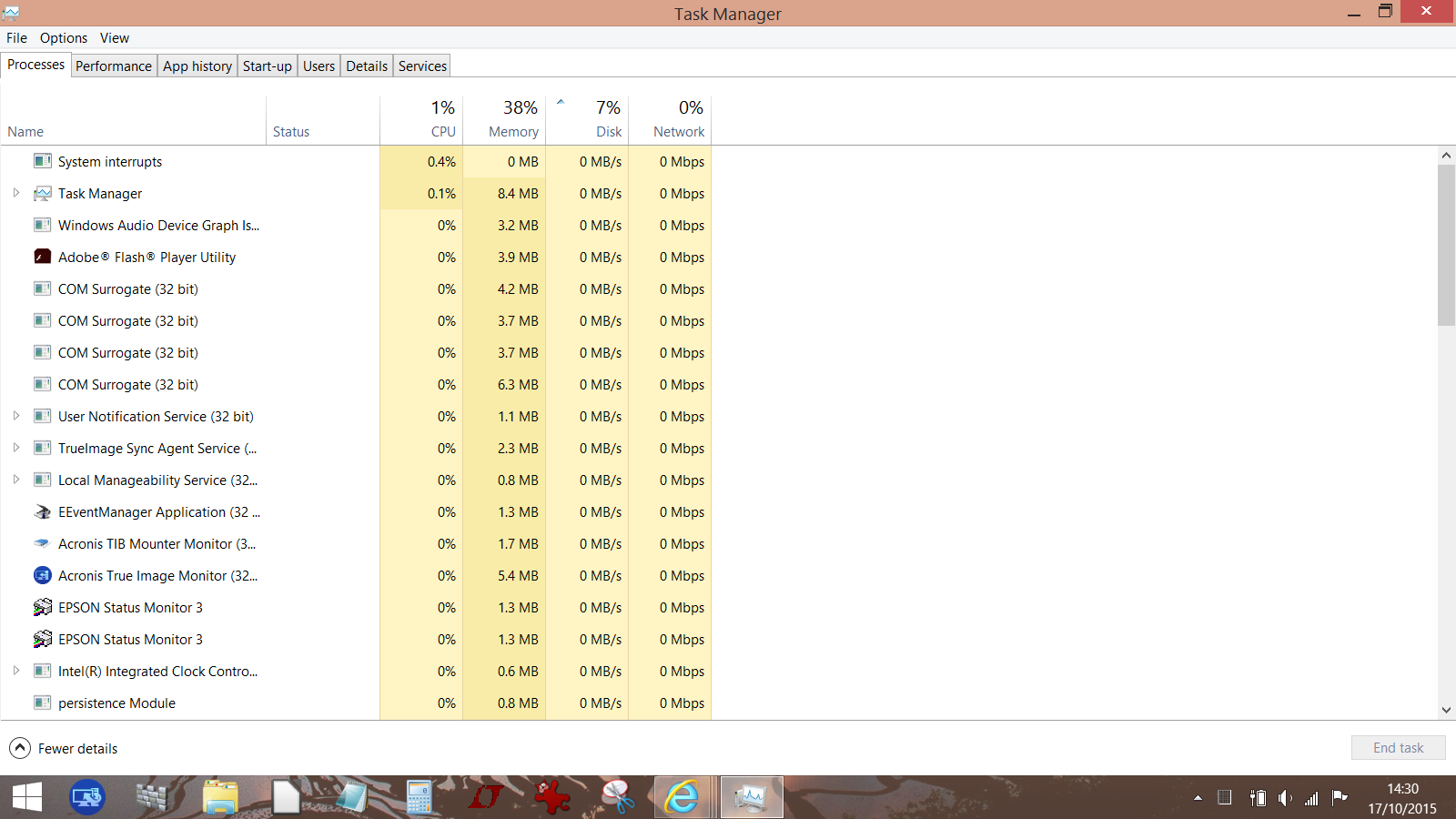The height and width of the screenshot is (819, 1456).
Task: Expand User Notification Service row
Action: (x=16, y=416)
